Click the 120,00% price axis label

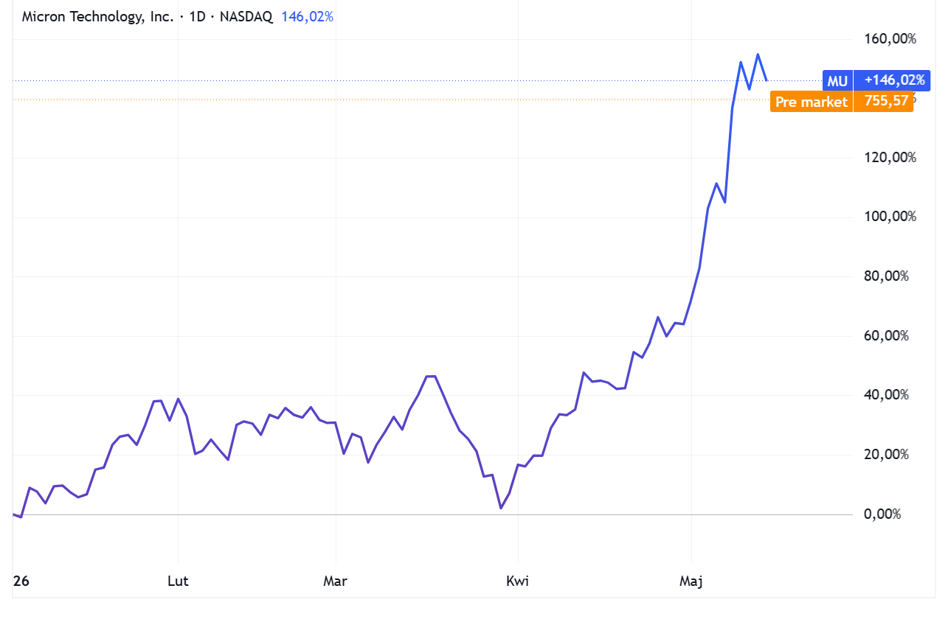pos(890,158)
